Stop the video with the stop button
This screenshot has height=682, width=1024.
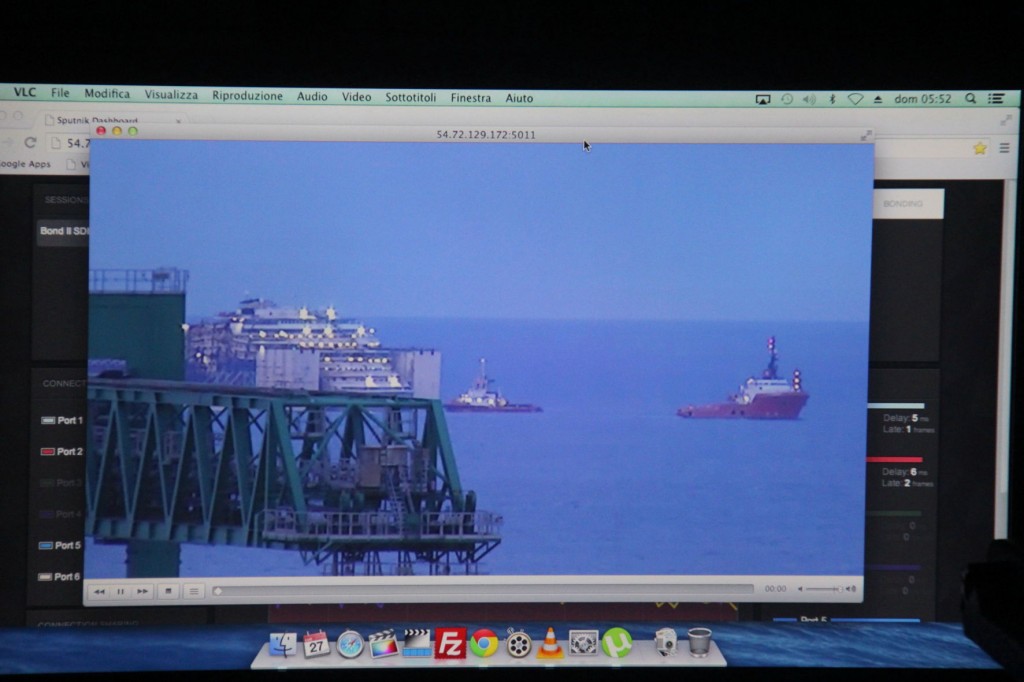point(168,591)
